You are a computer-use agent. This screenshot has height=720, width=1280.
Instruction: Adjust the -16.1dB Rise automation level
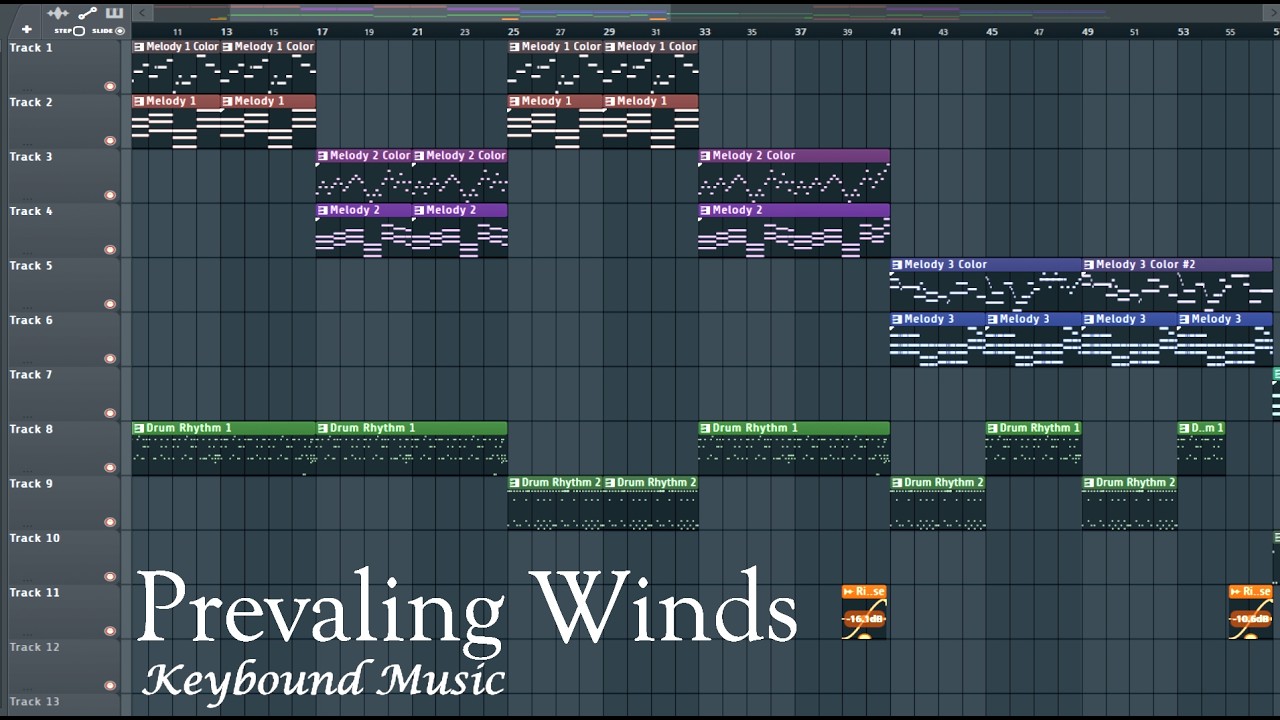(864, 619)
